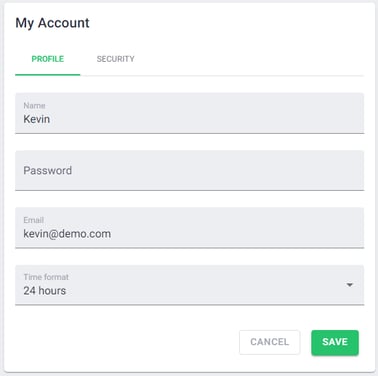This screenshot has height=376, width=378.
Task: Click the small 'Email' field label
Action: click(34, 220)
